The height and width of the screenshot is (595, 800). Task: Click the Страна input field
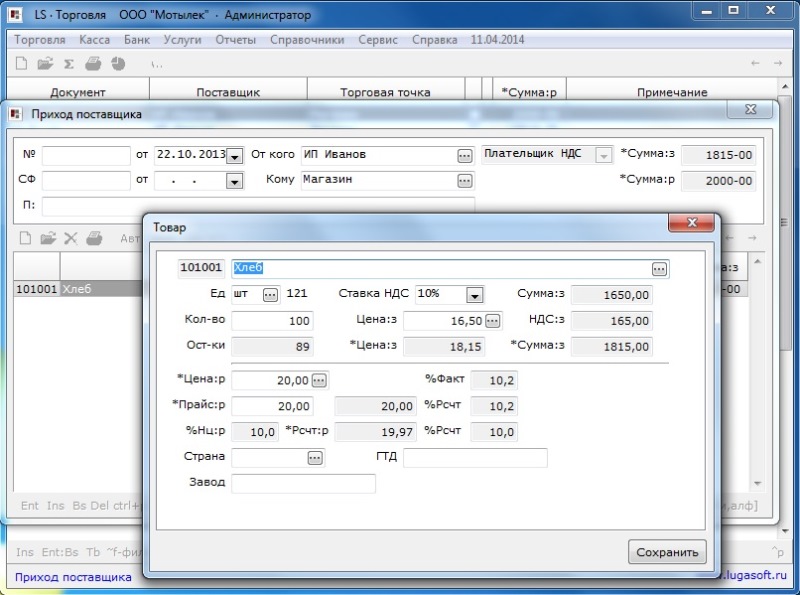(x=269, y=458)
